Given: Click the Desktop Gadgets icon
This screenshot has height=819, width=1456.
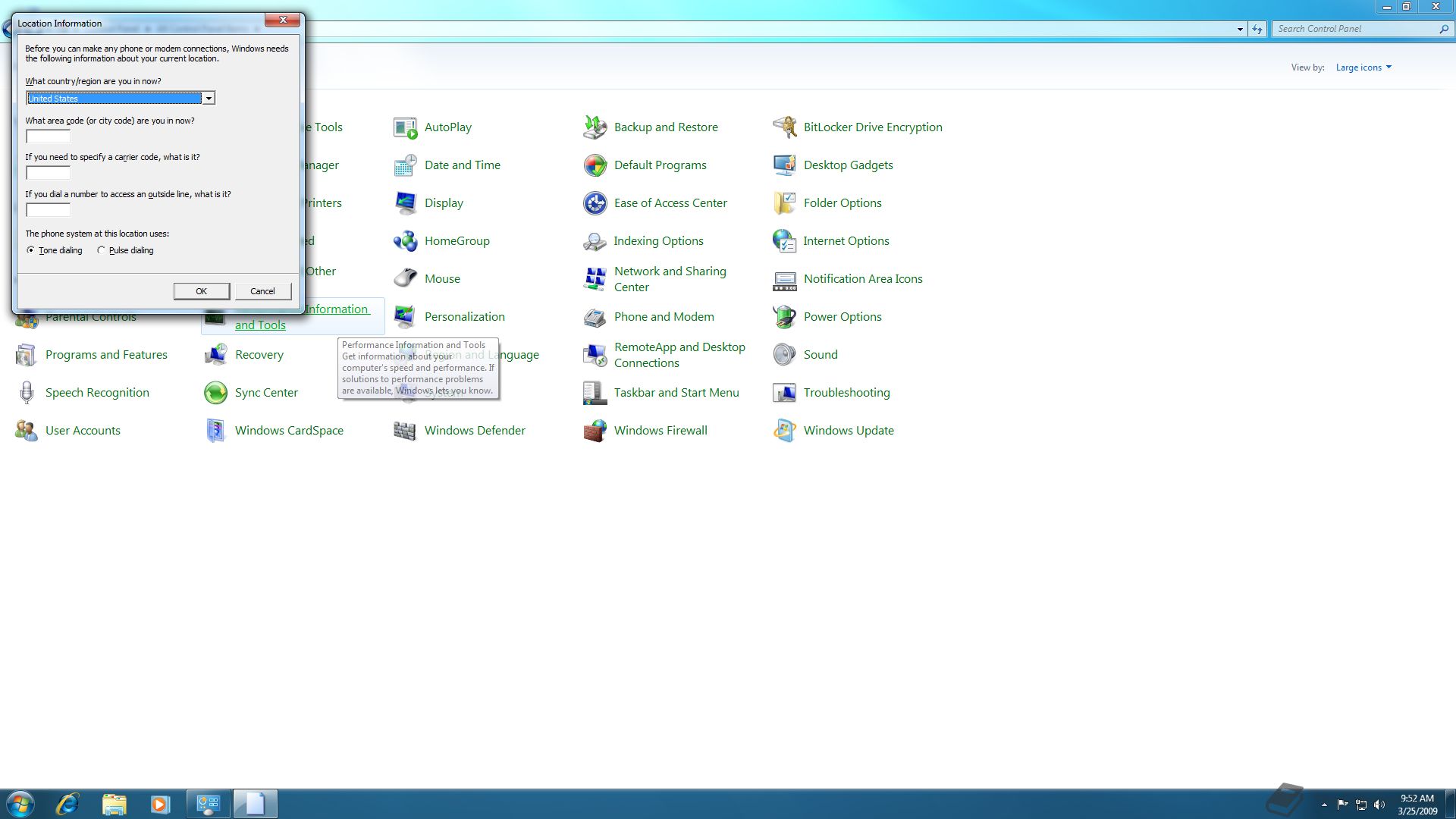Looking at the screenshot, I should point(784,165).
